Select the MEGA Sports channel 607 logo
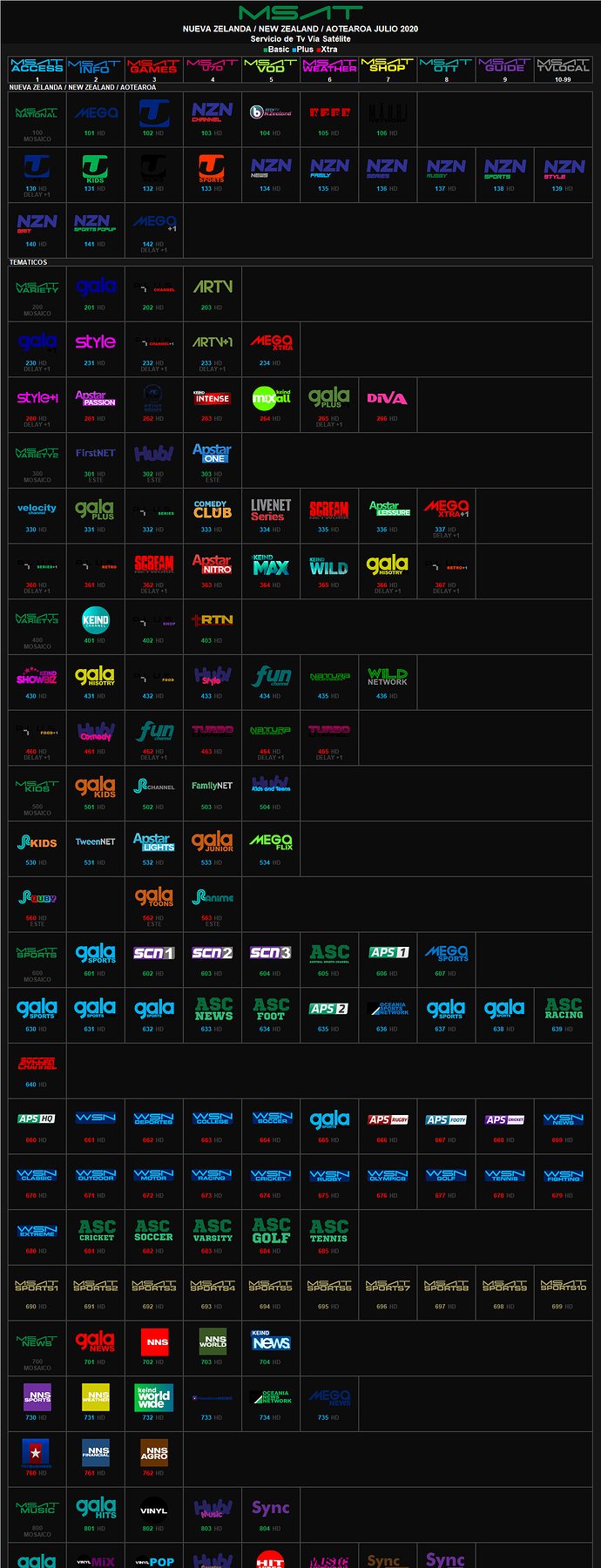Viewport: 601px width, 1568px height. [446, 953]
